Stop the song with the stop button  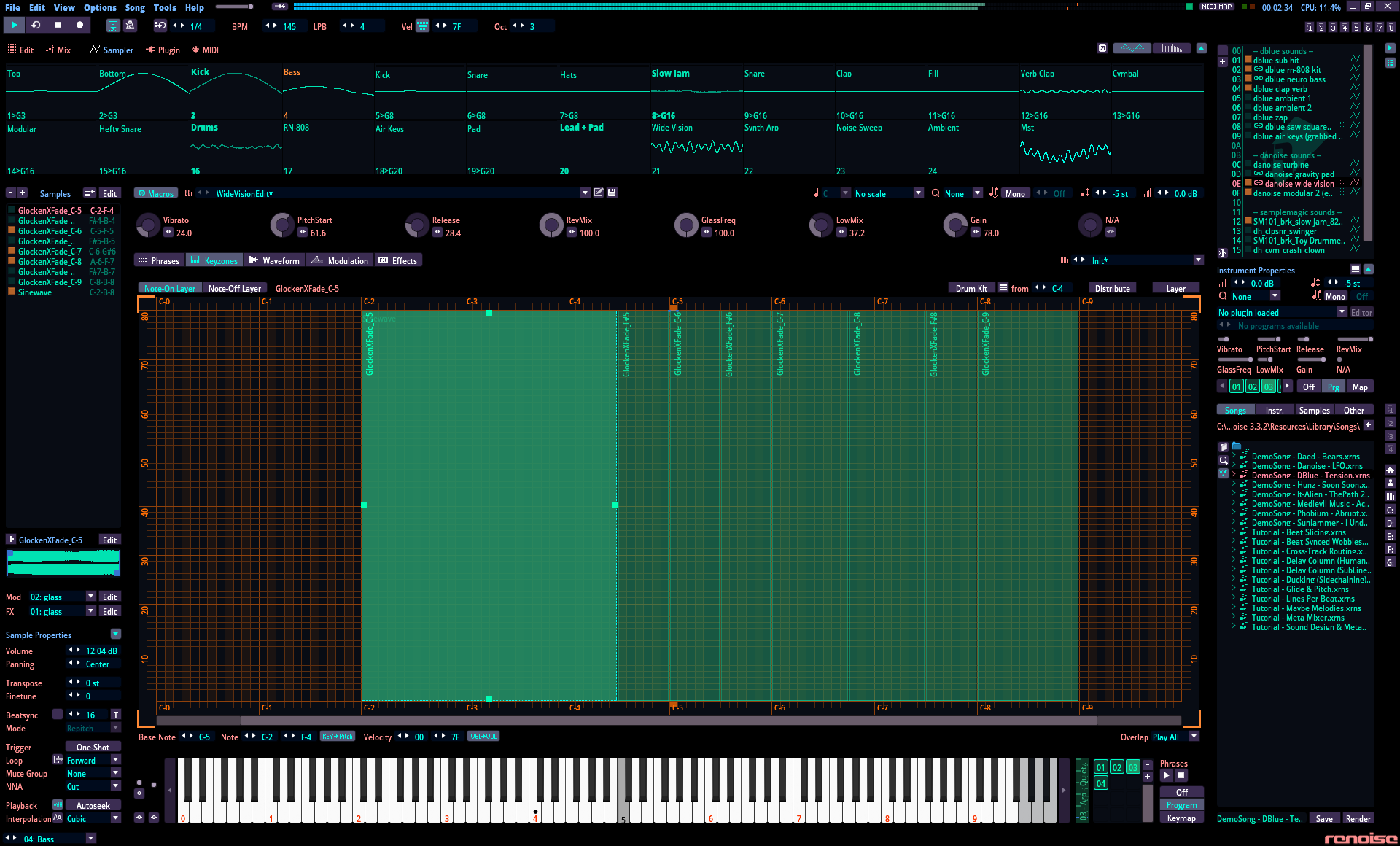pos(58,25)
